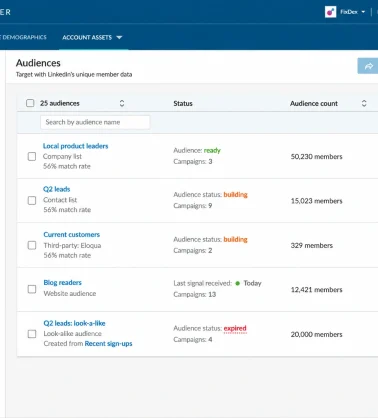Click '15,023 members' count
The image size is (378, 418).
(317, 201)
